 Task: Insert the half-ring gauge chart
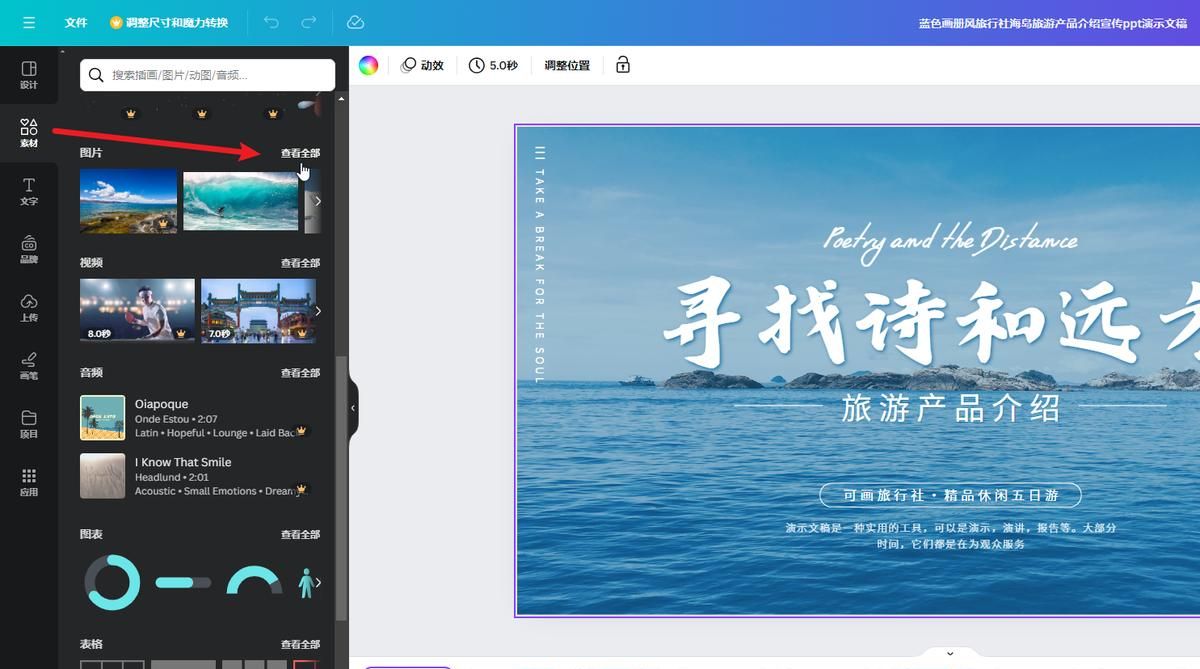point(254,580)
